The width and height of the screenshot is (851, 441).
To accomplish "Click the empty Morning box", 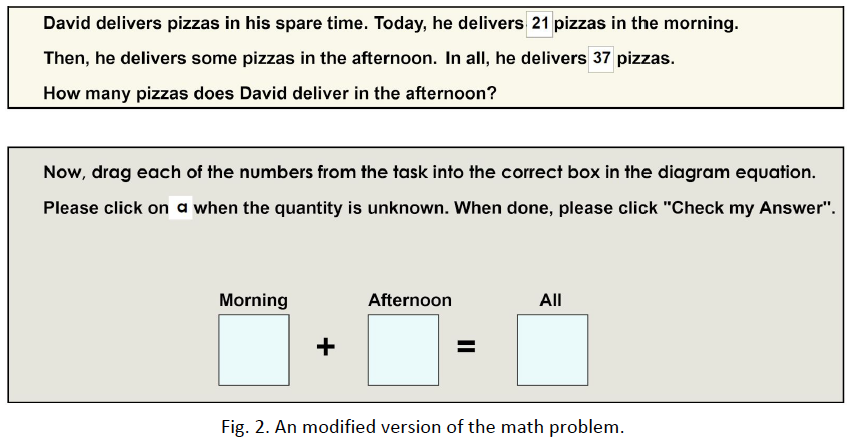I will pyautogui.click(x=254, y=350).
